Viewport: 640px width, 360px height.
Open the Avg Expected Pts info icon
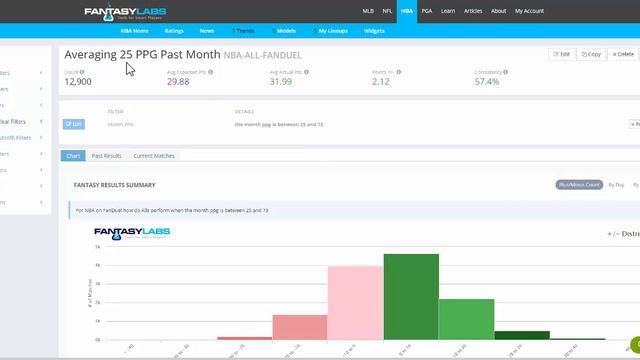(211, 72)
